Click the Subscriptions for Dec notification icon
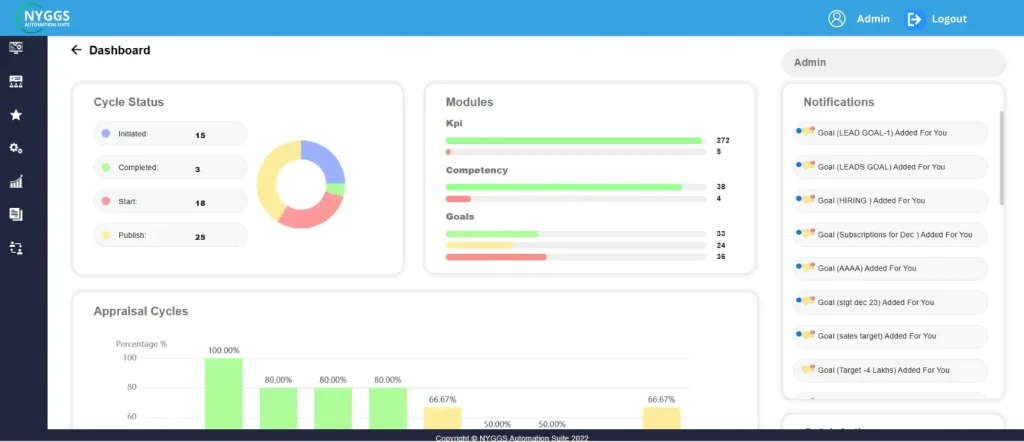 point(808,234)
